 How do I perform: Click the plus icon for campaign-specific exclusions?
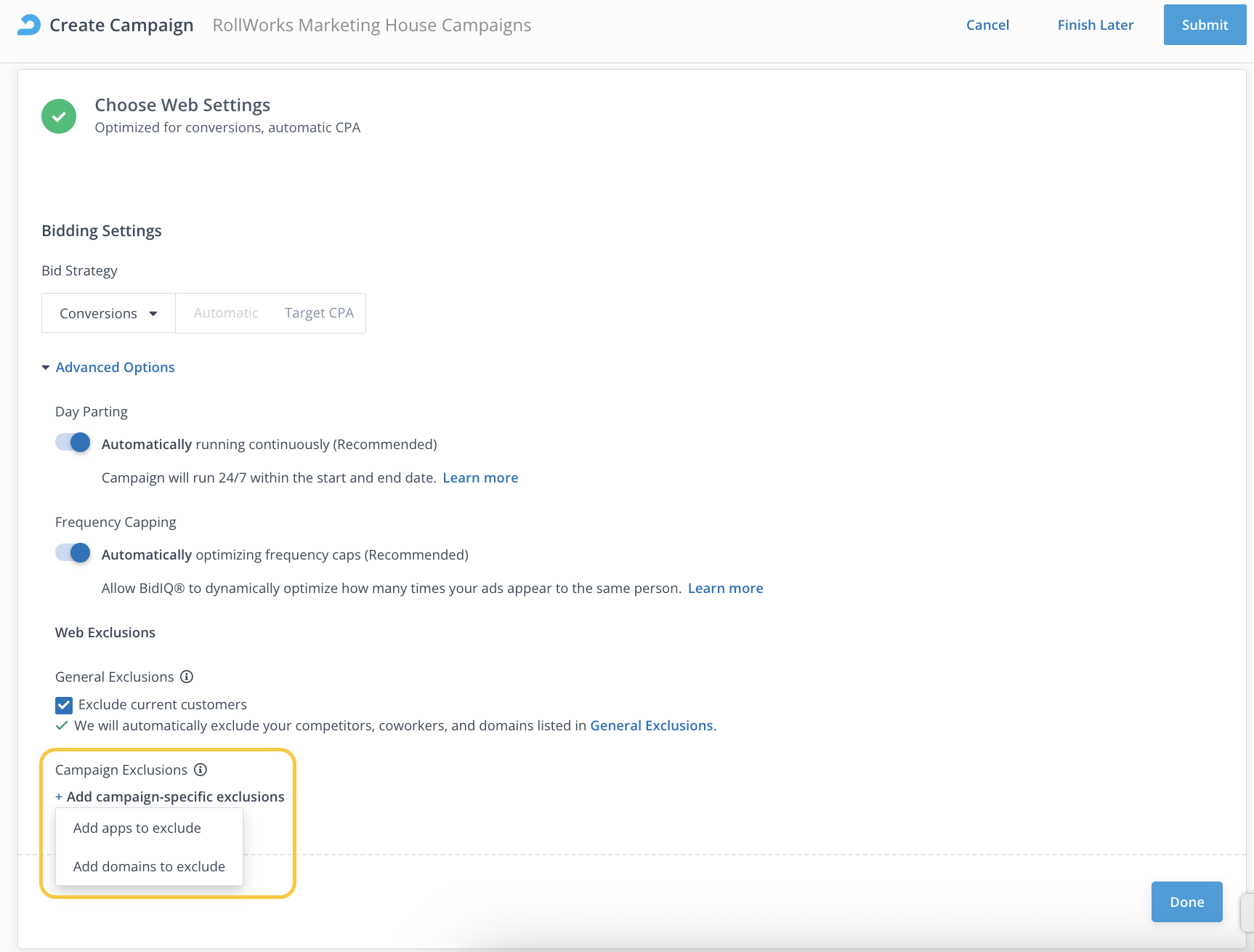(59, 797)
